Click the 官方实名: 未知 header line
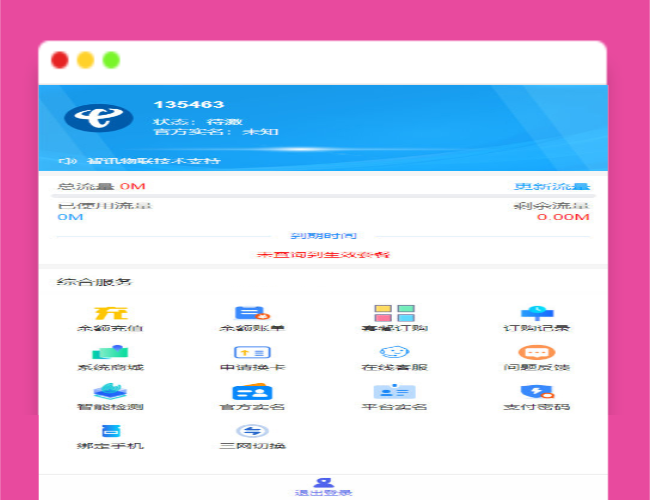650x500 pixels. [x=216, y=132]
